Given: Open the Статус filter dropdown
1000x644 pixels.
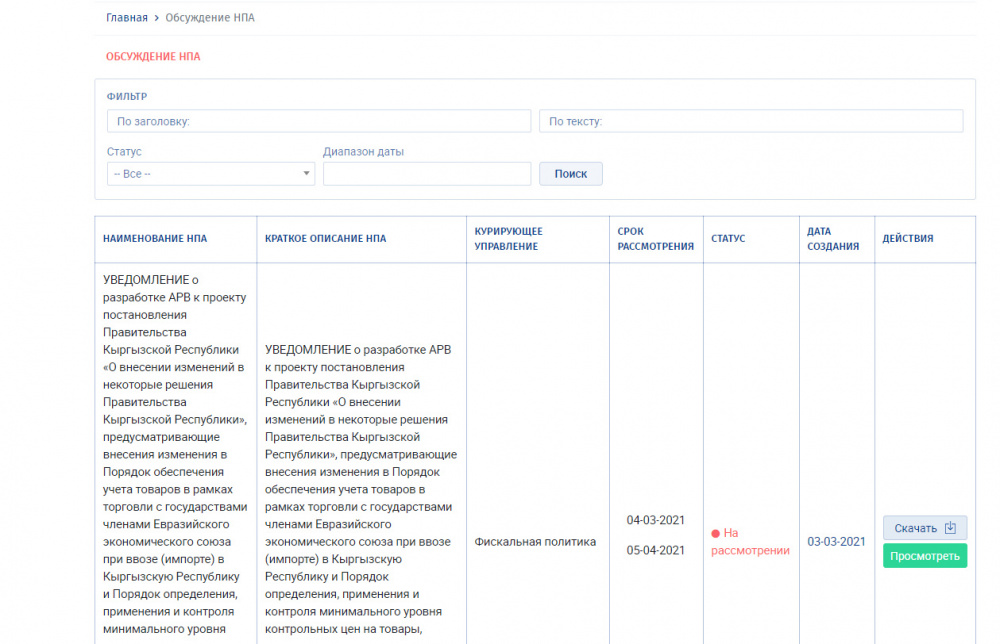Looking at the screenshot, I should click(210, 174).
